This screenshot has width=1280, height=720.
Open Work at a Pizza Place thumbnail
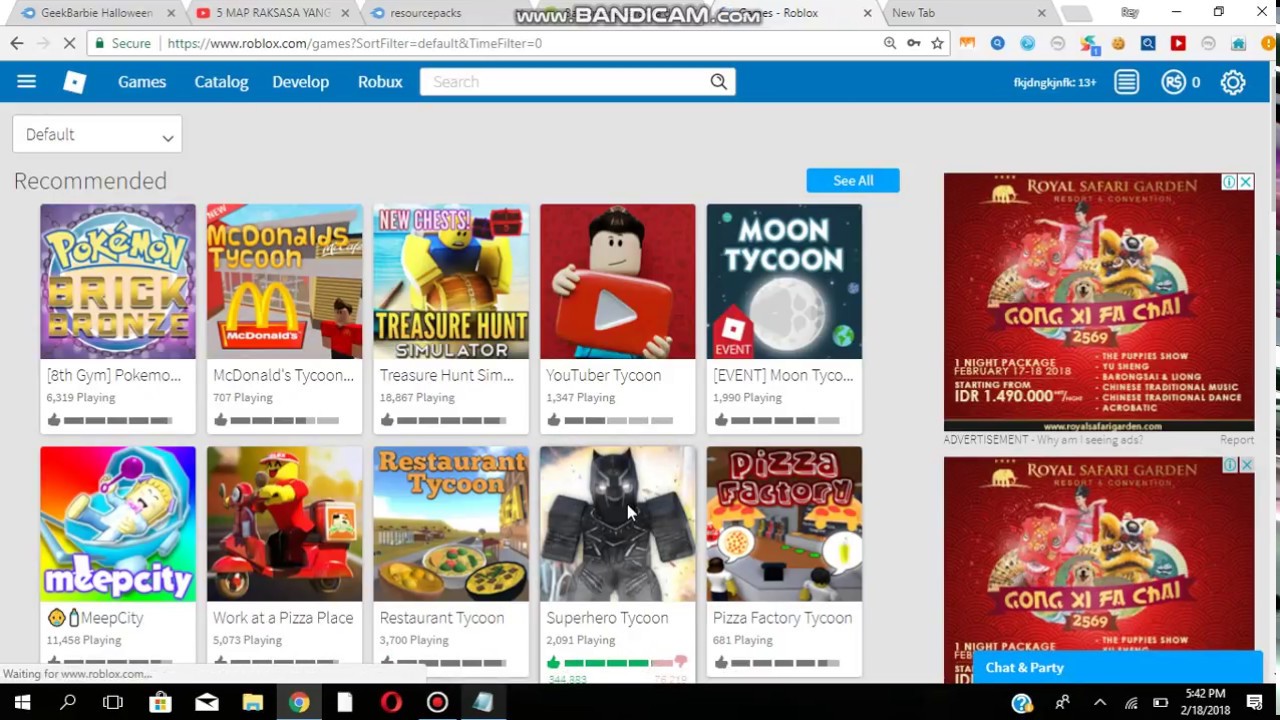tap(284, 524)
